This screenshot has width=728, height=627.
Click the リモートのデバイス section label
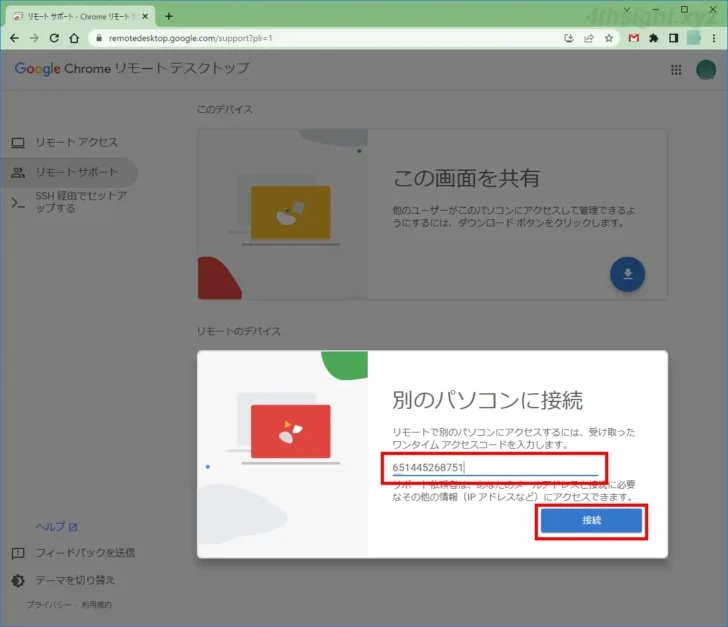click(x=239, y=331)
